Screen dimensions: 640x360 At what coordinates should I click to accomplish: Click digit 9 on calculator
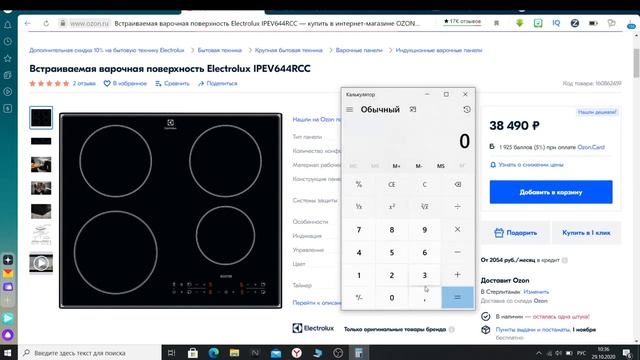424,229
